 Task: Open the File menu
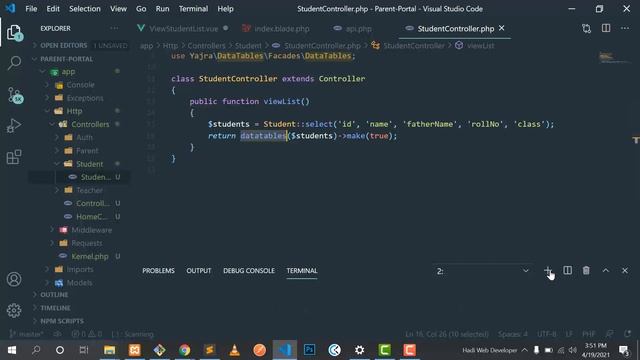point(31,9)
